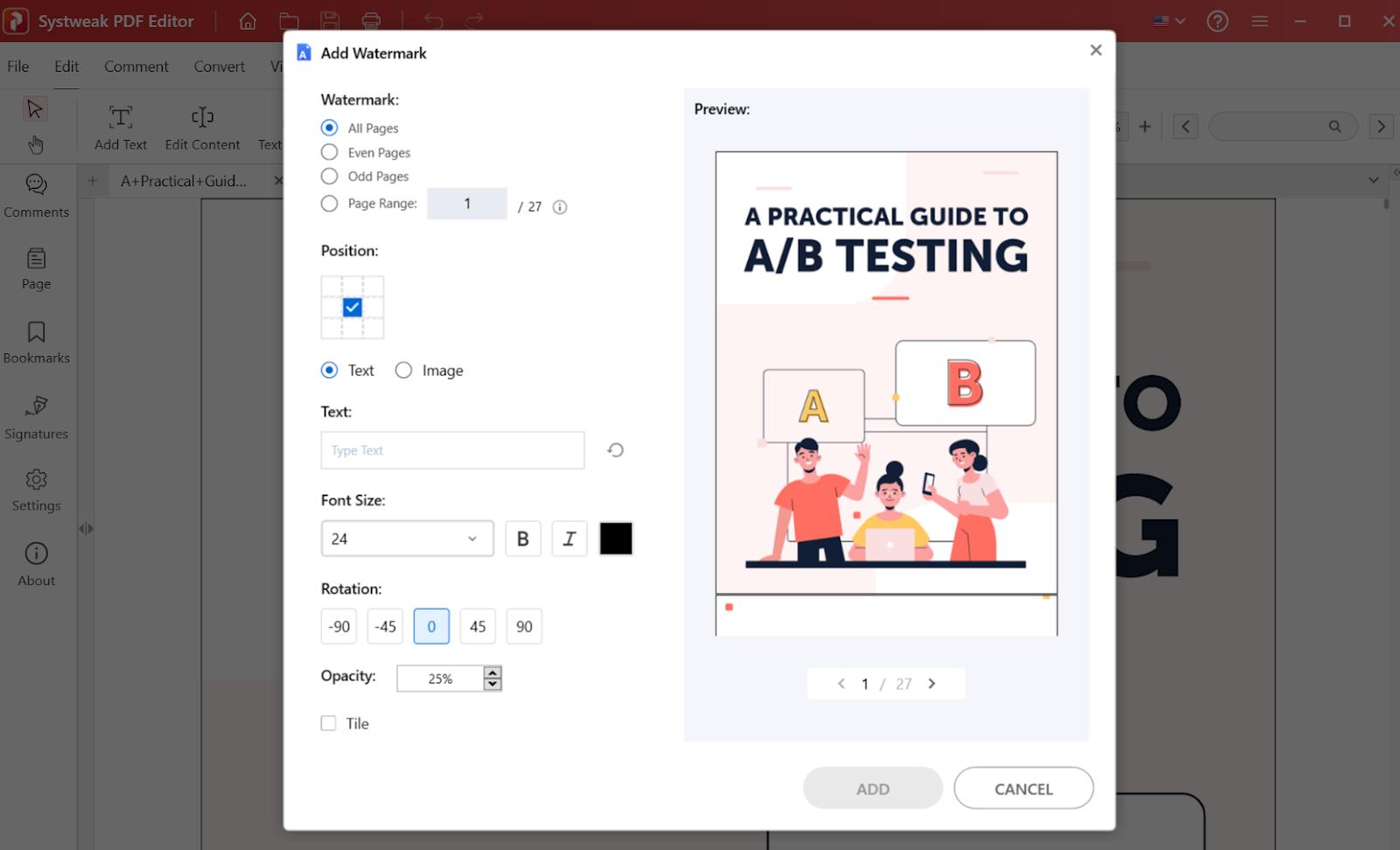Open the Signatures sidebar panel
The width and height of the screenshot is (1400, 850).
pyautogui.click(x=36, y=416)
